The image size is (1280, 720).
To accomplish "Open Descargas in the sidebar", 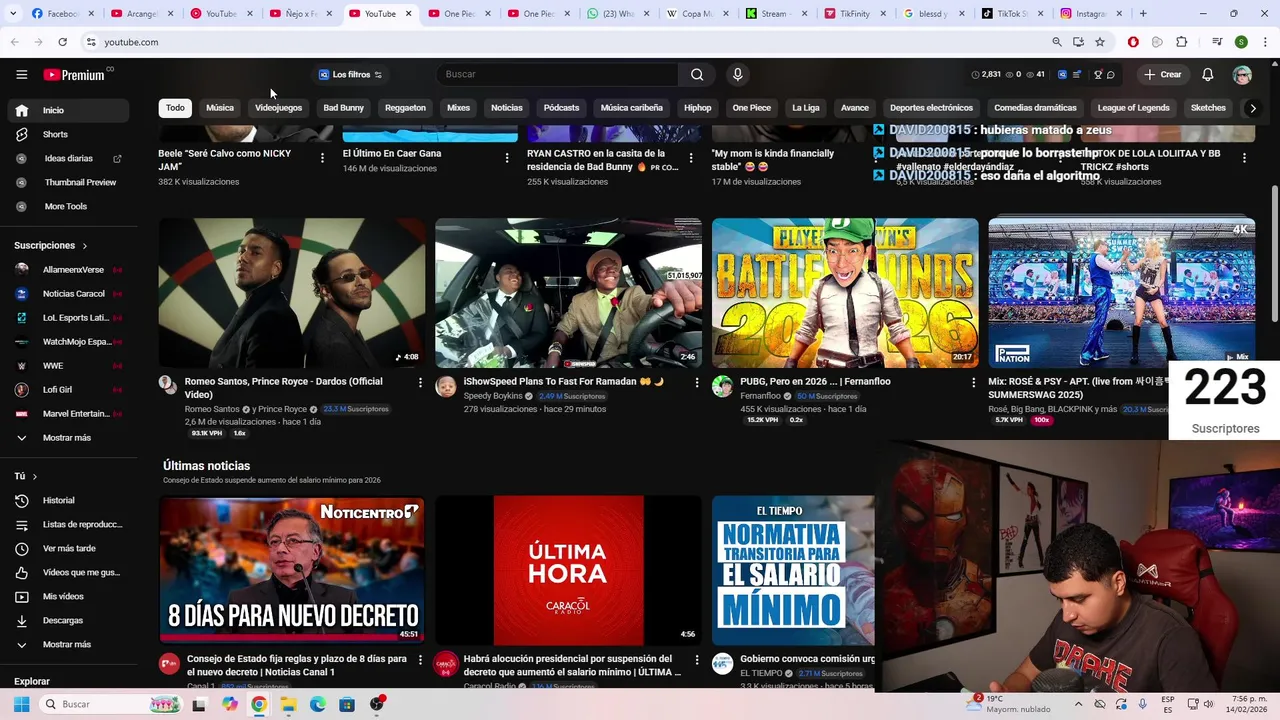I will pos(63,620).
